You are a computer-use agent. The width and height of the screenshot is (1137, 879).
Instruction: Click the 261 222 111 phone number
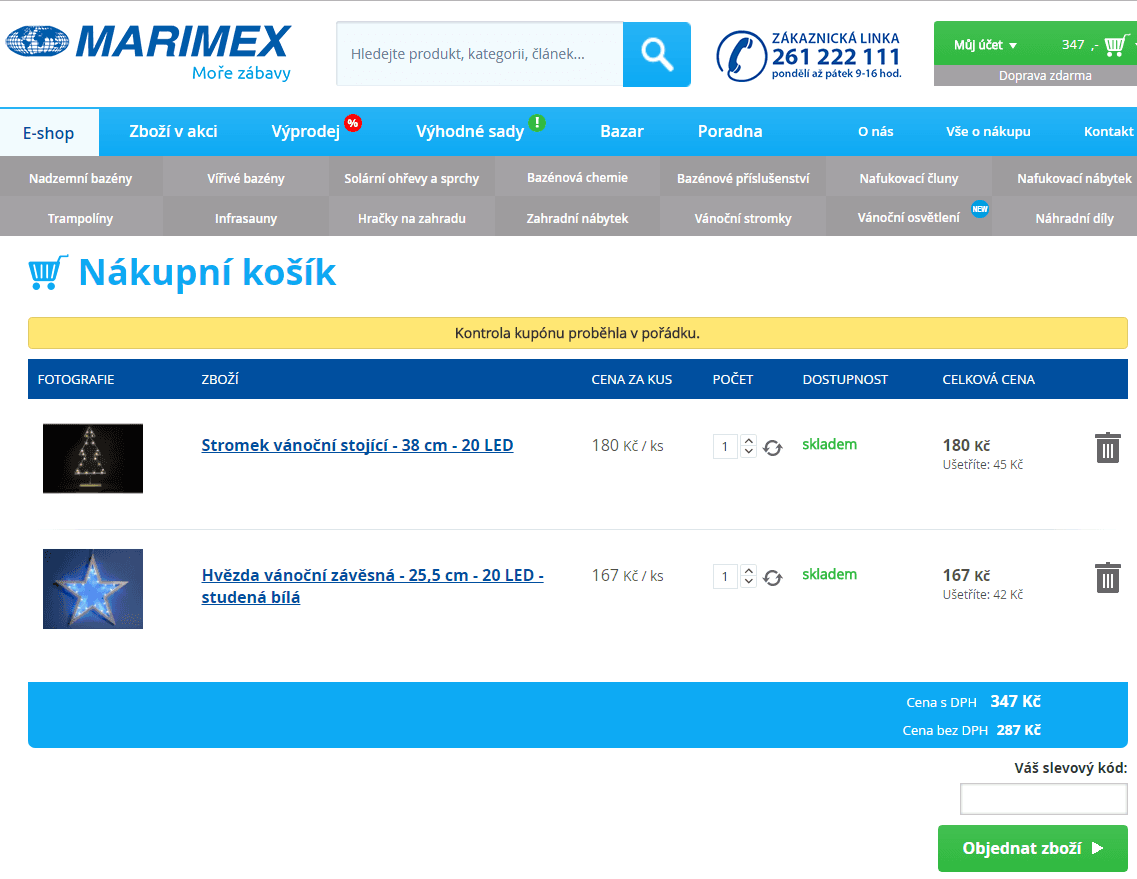(x=835, y=57)
